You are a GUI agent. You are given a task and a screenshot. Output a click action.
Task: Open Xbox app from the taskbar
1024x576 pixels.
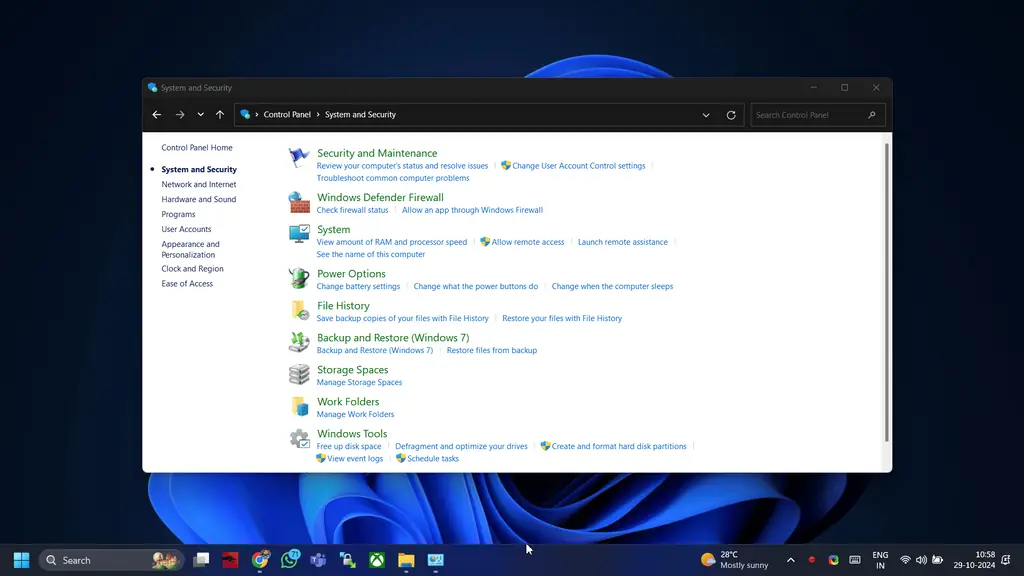coord(377,560)
